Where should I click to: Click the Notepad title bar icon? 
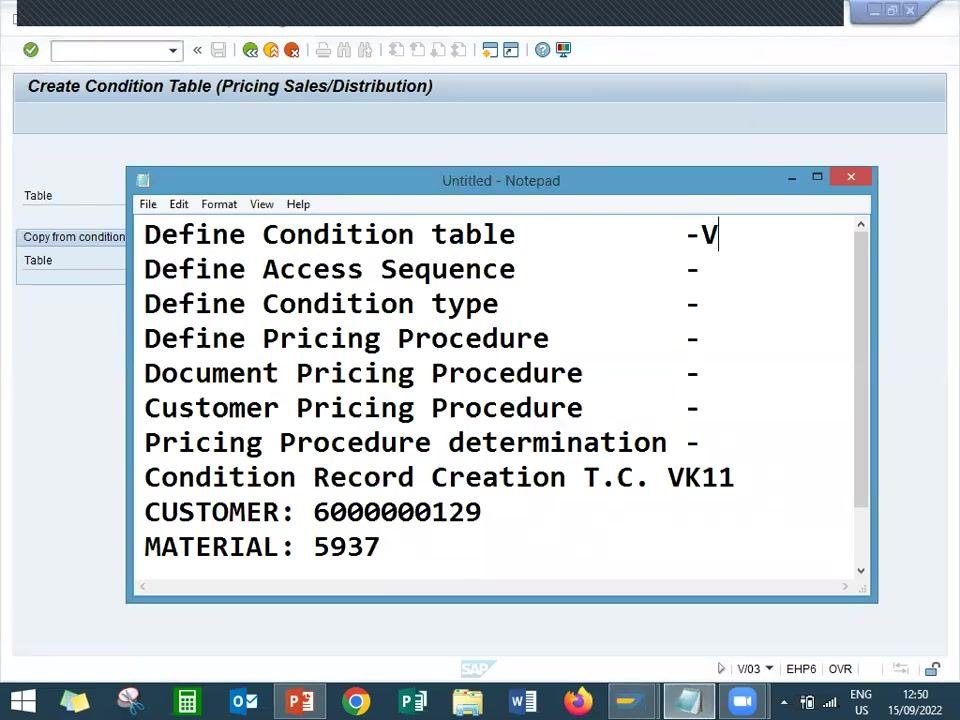[143, 180]
